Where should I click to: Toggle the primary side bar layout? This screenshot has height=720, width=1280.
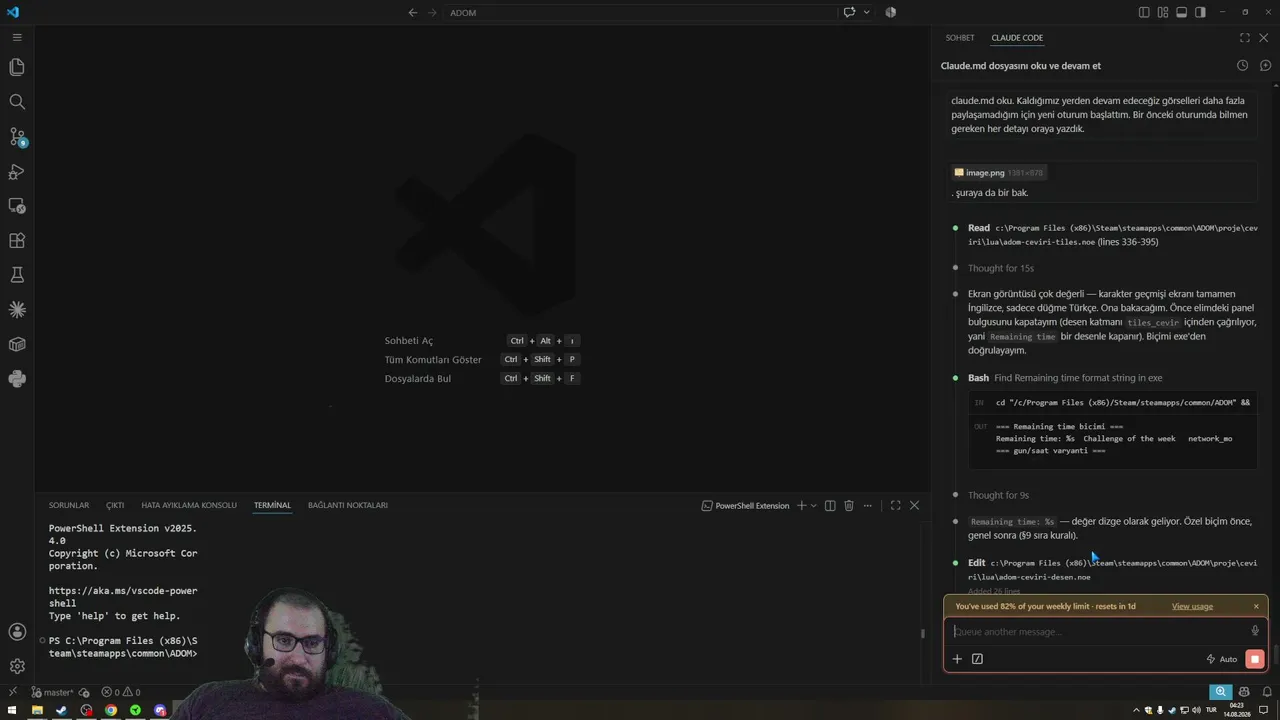pos(1144,12)
